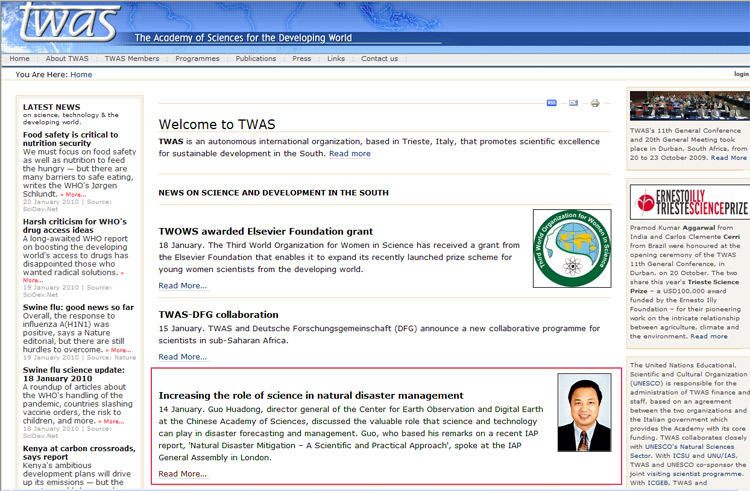Click More link under drug access ideas summary

33,280
